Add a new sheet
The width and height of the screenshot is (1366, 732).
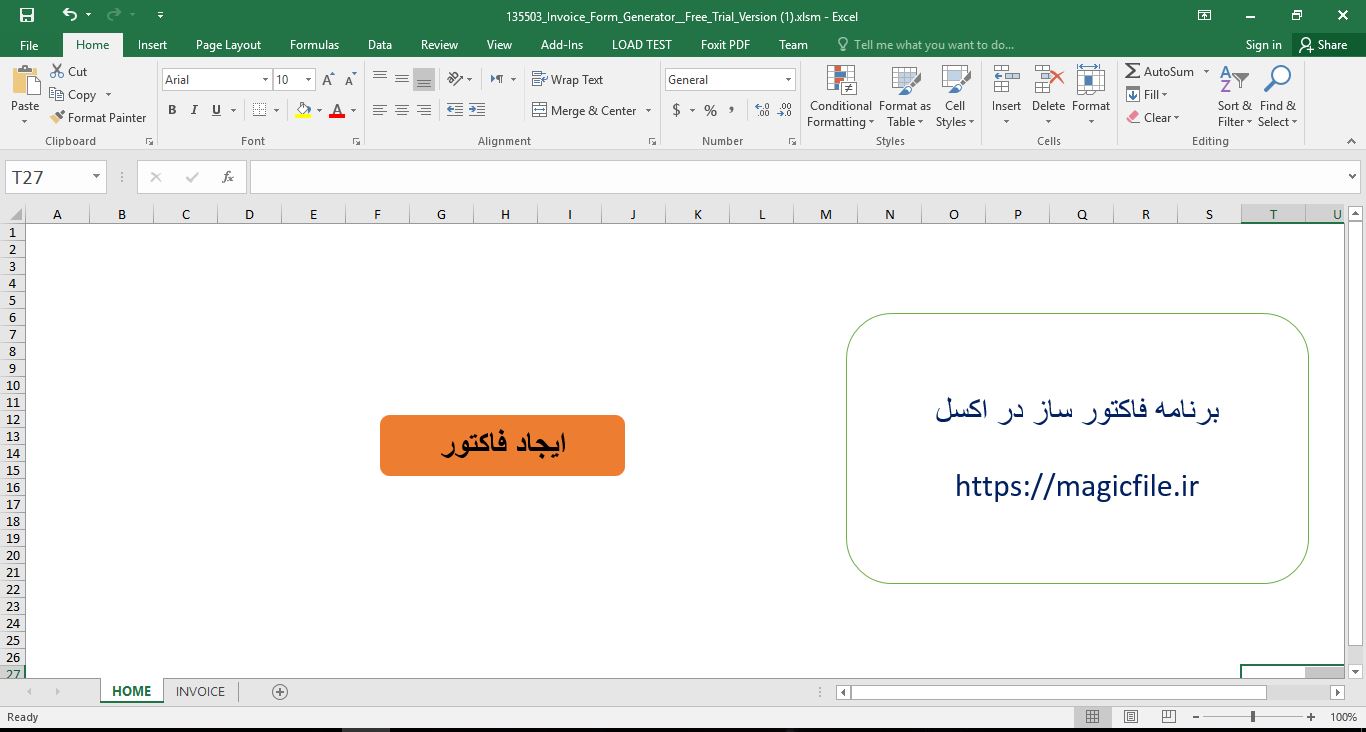coord(280,691)
